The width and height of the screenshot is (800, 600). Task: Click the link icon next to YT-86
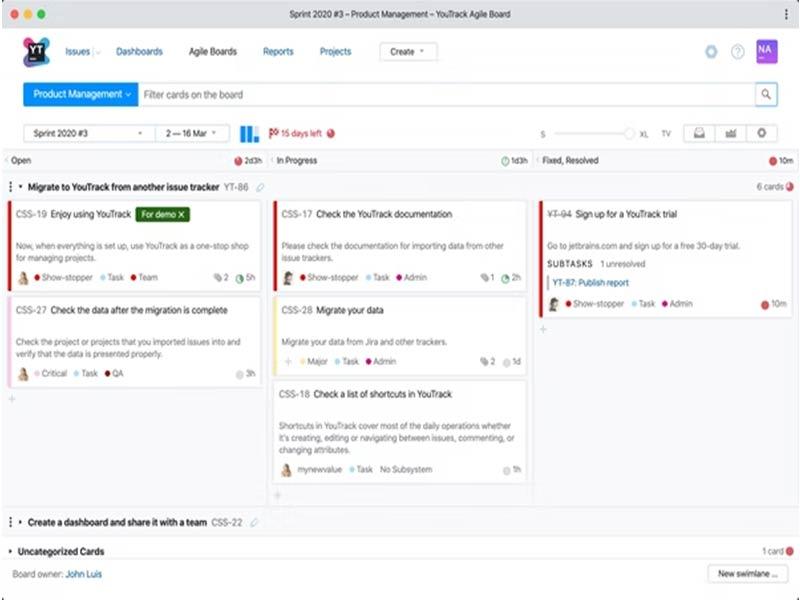click(x=260, y=187)
